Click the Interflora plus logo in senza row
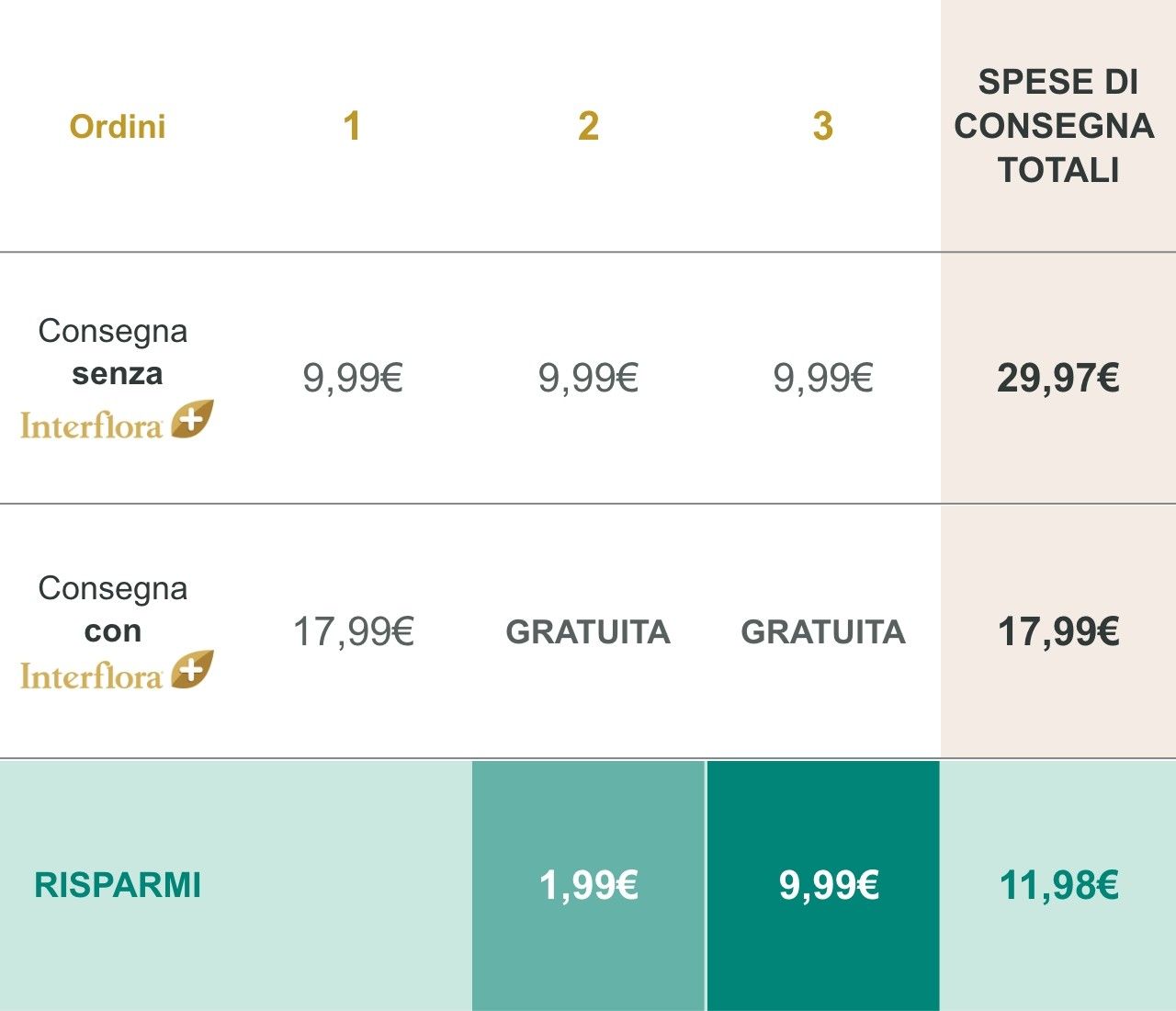The width and height of the screenshot is (1176, 1011). tap(117, 421)
